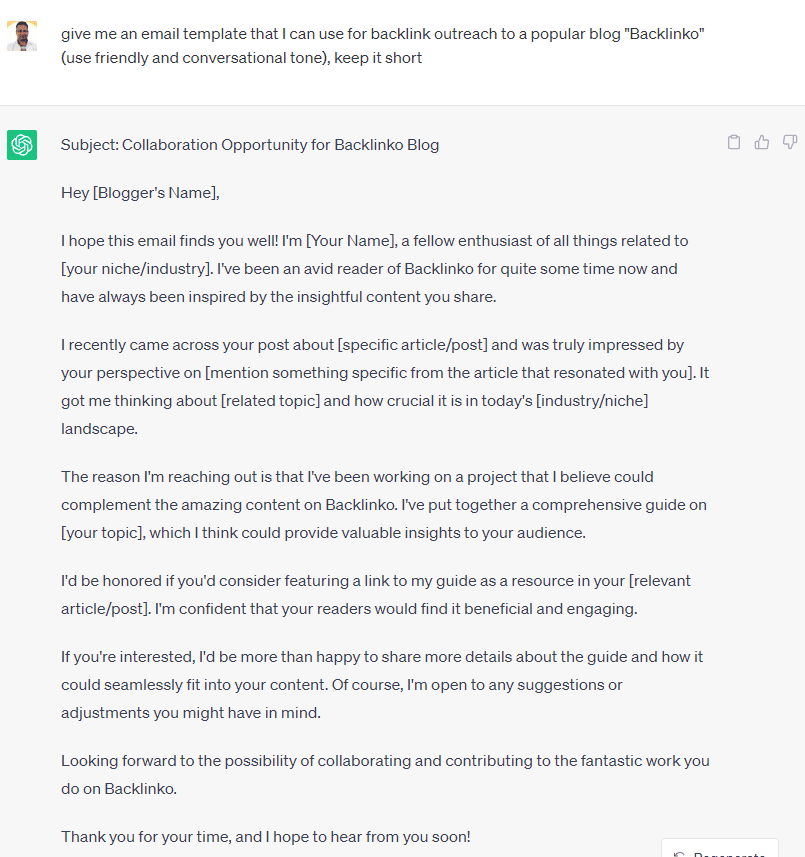The width and height of the screenshot is (805, 857).
Task: Copy the response with the clipboard icon
Action: (734, 142)
